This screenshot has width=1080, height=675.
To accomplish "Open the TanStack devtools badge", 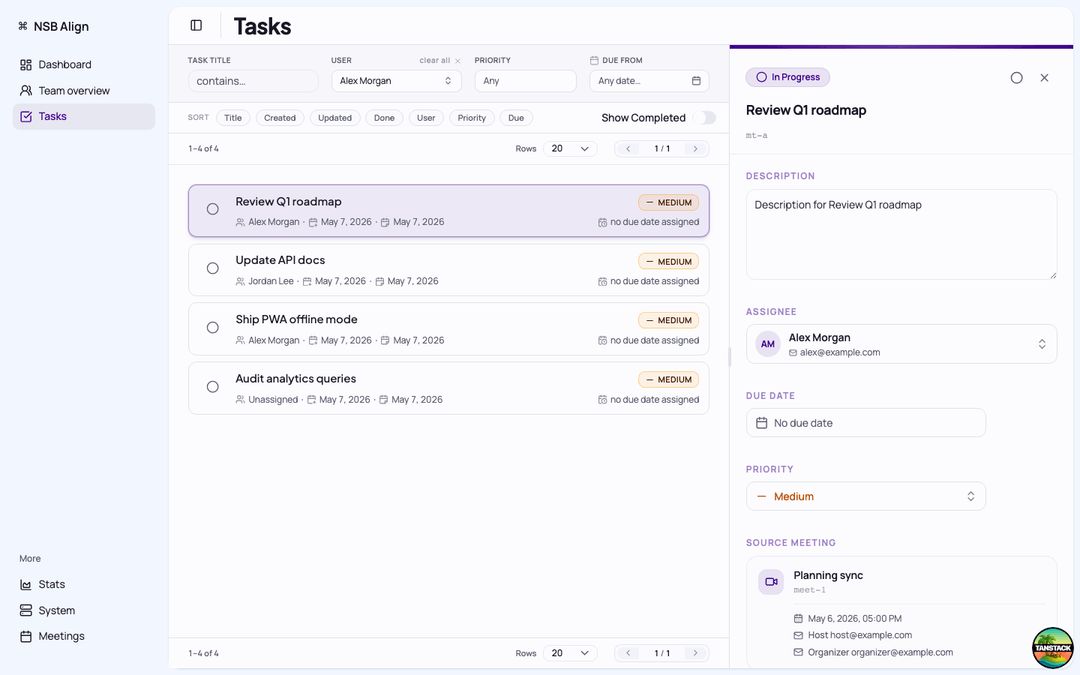I will click(x=1052, y=647).
